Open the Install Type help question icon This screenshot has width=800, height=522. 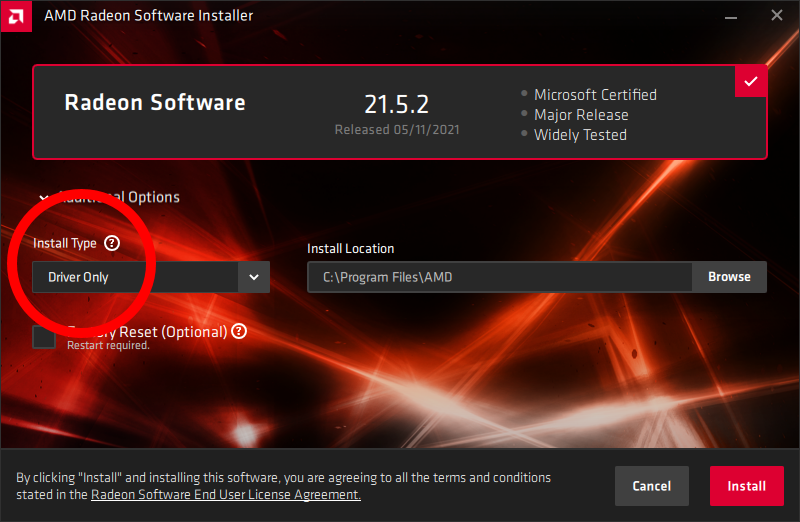[x=112, y=243]
